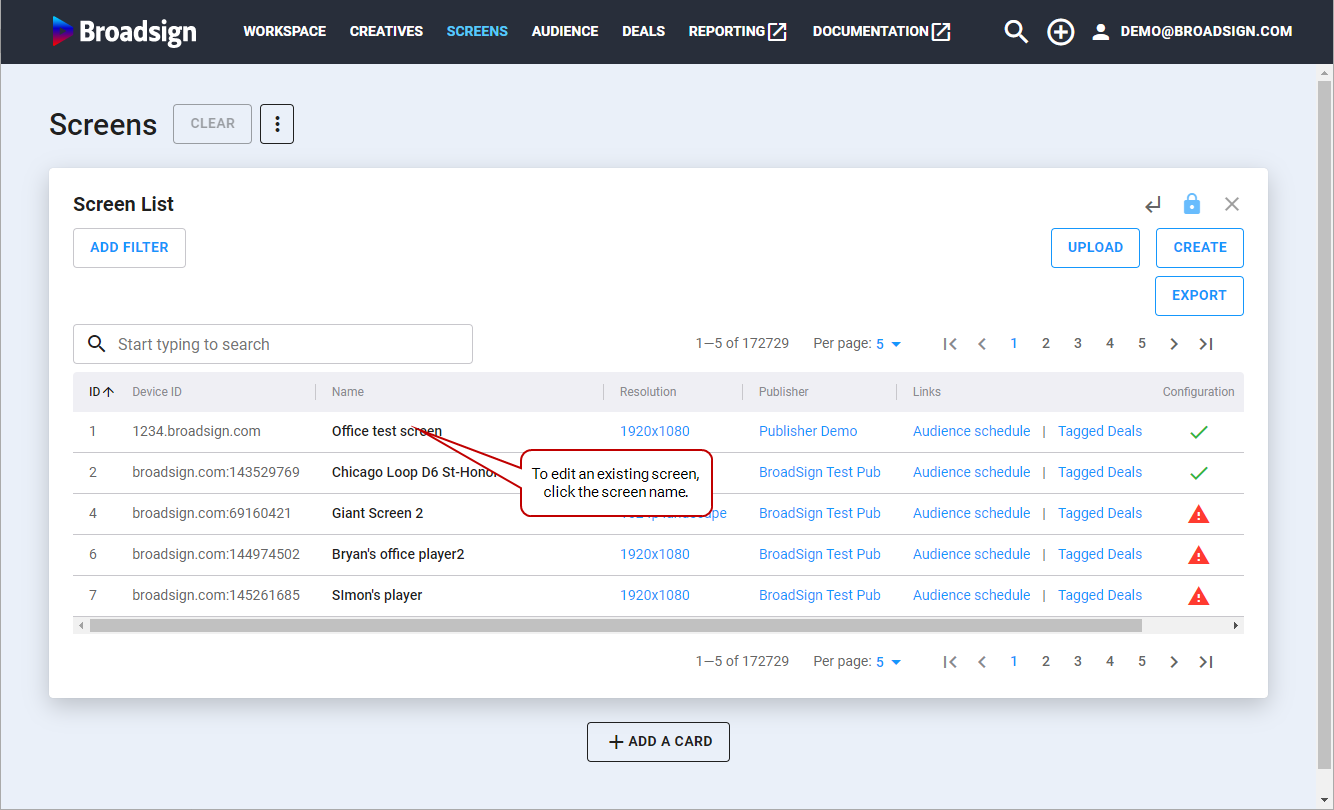Viewport: 1334px width, 810px height.
Task: Sort by the ID column header arrow
Action: pyautogui.click(x=108, y=392)
